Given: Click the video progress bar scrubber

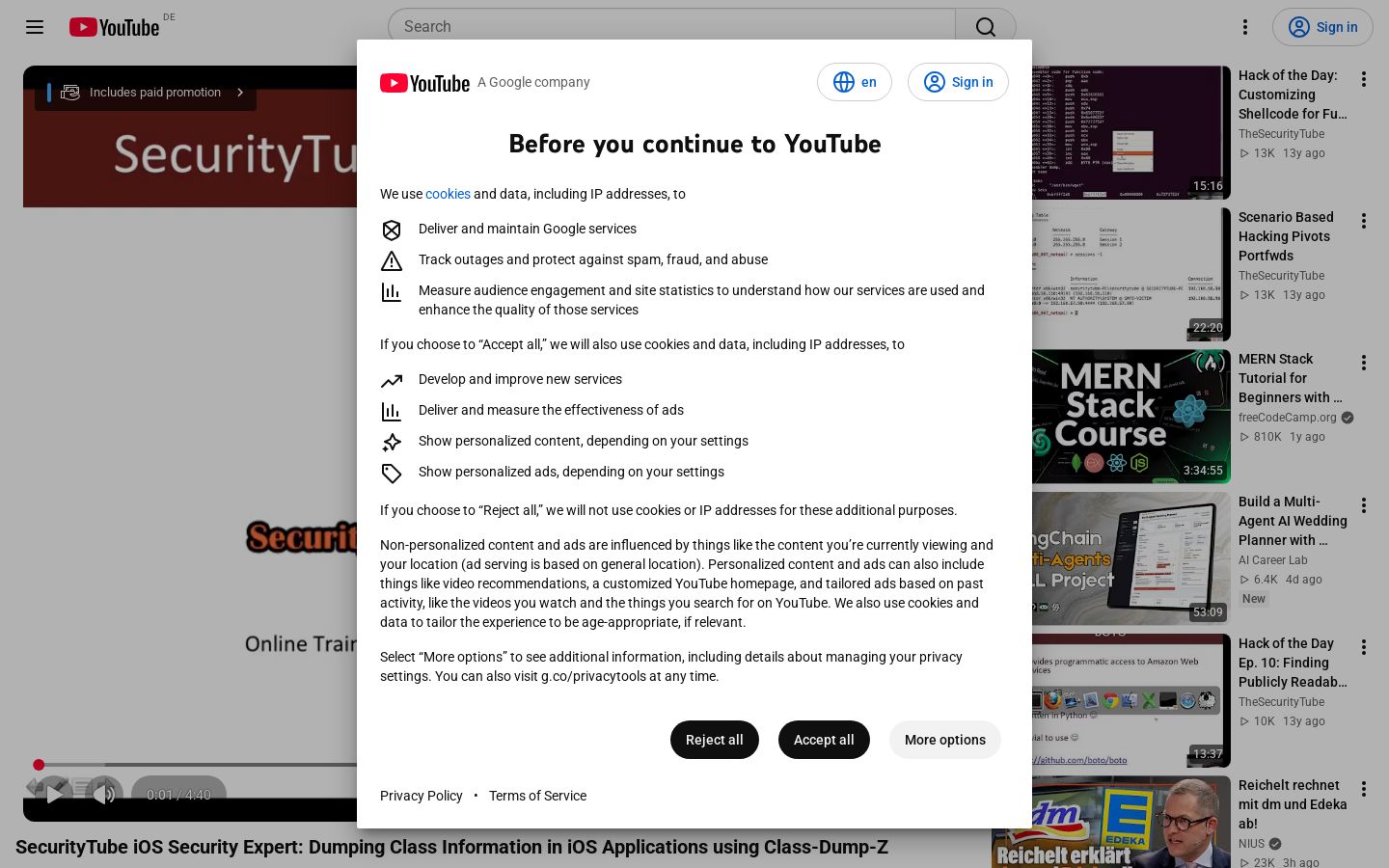Looking at the screenshot, I should [39, 765].
